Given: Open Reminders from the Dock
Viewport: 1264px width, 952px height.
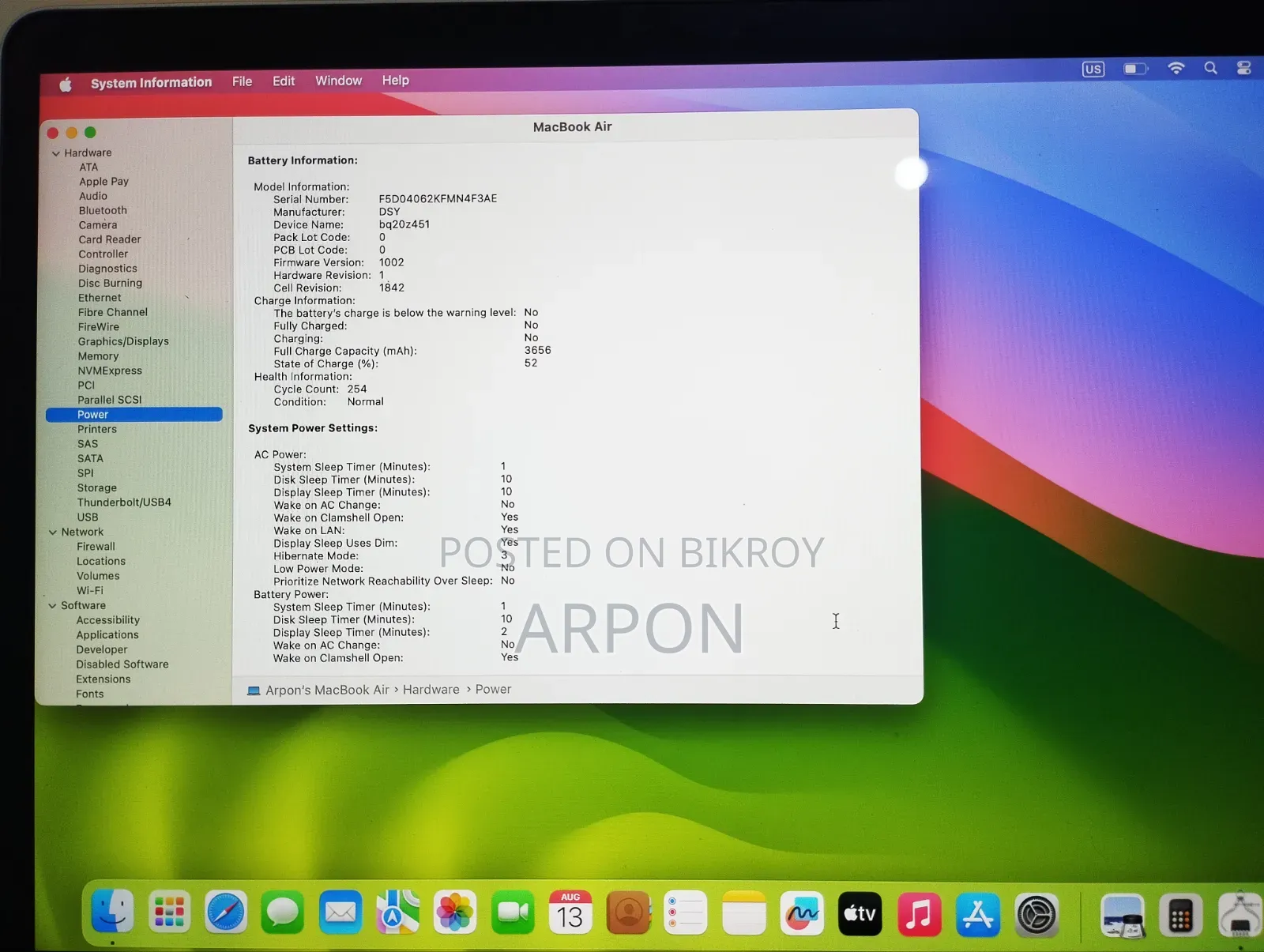Looking at the screenshot, I should 686,913.
